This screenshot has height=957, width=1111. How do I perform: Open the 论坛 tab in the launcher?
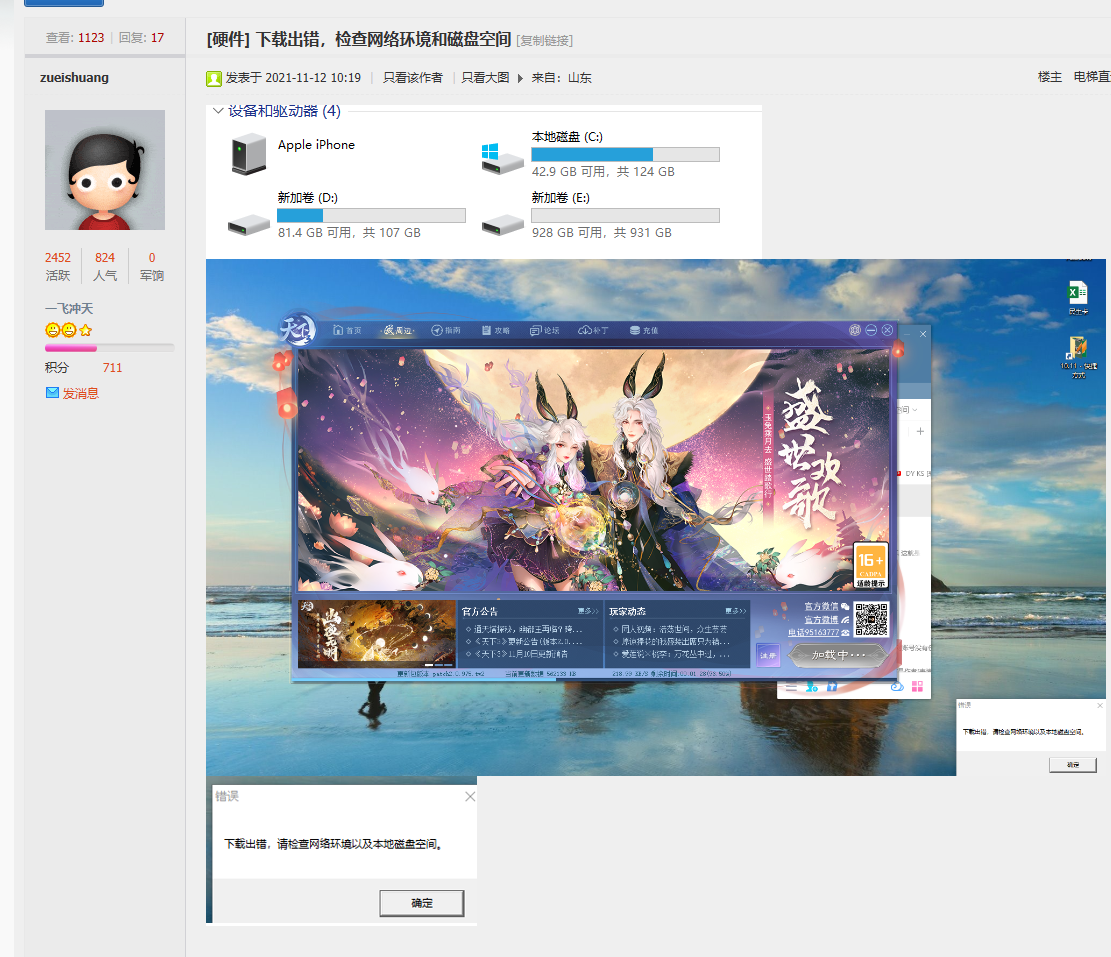[x=545, y=330]
